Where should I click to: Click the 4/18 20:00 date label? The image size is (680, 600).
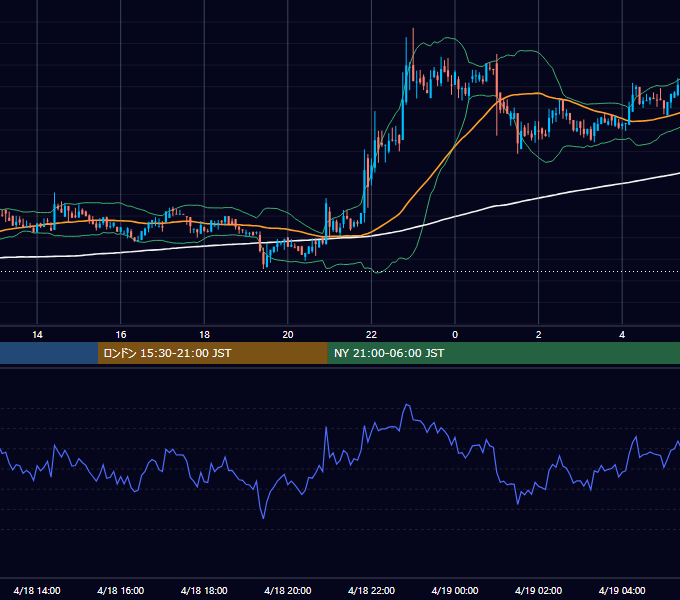(x=288, y=590)
